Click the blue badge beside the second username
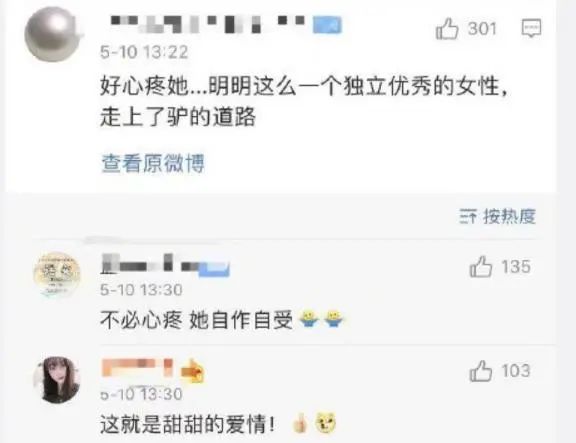Viewport: 576px width, 443px height. tap(214, 269)
